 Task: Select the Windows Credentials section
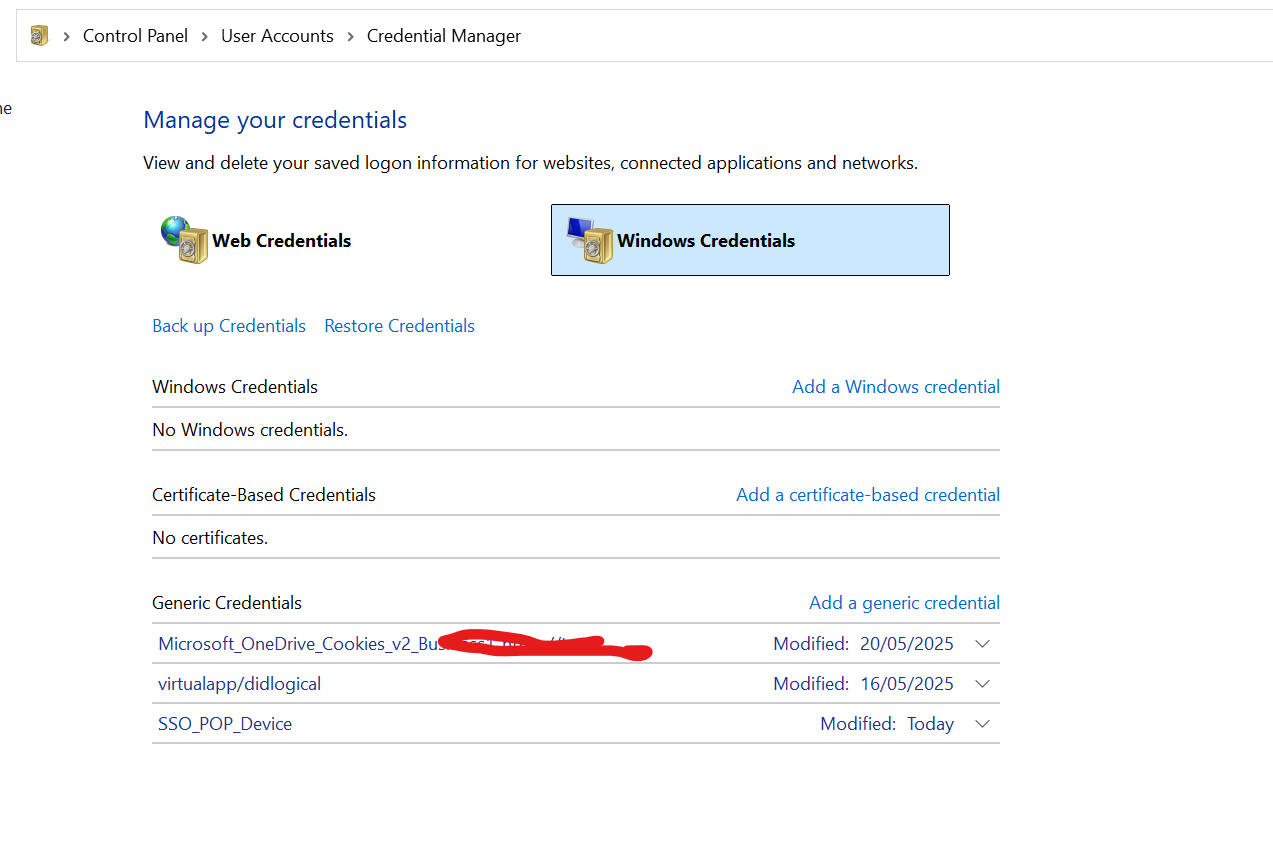click(749, 240)
